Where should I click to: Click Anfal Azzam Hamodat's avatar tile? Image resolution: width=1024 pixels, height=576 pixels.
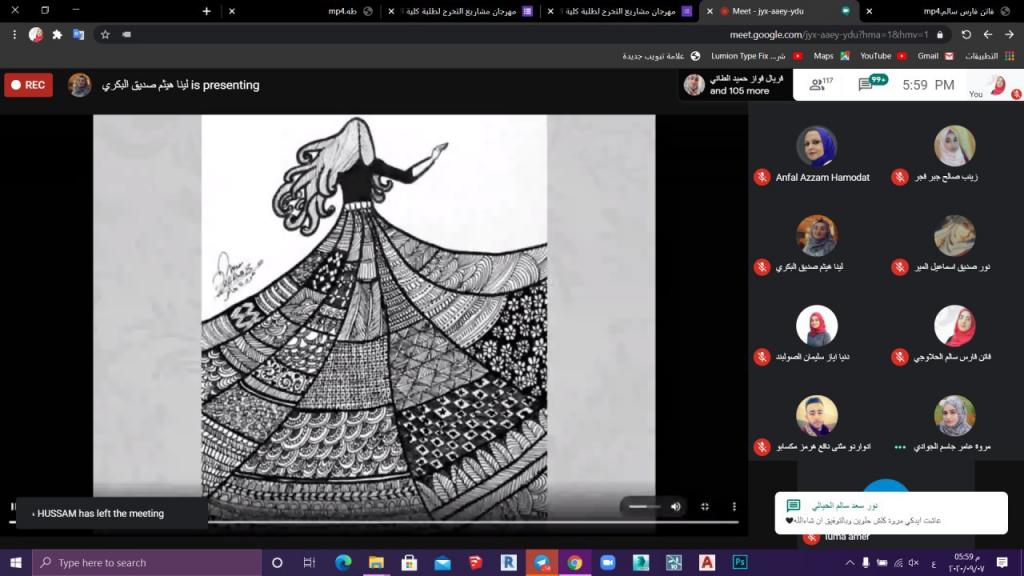(816, 146)
